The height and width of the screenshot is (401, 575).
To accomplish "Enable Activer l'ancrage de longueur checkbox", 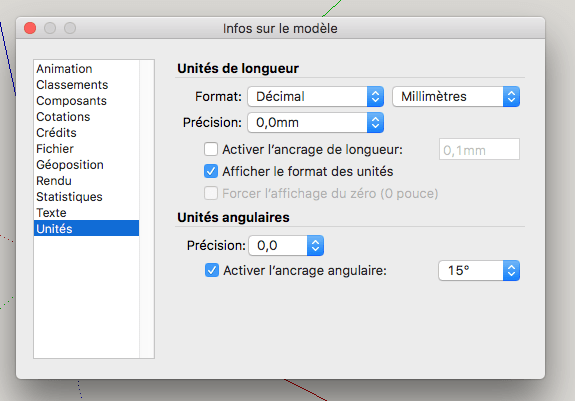I will pos(211,150).
